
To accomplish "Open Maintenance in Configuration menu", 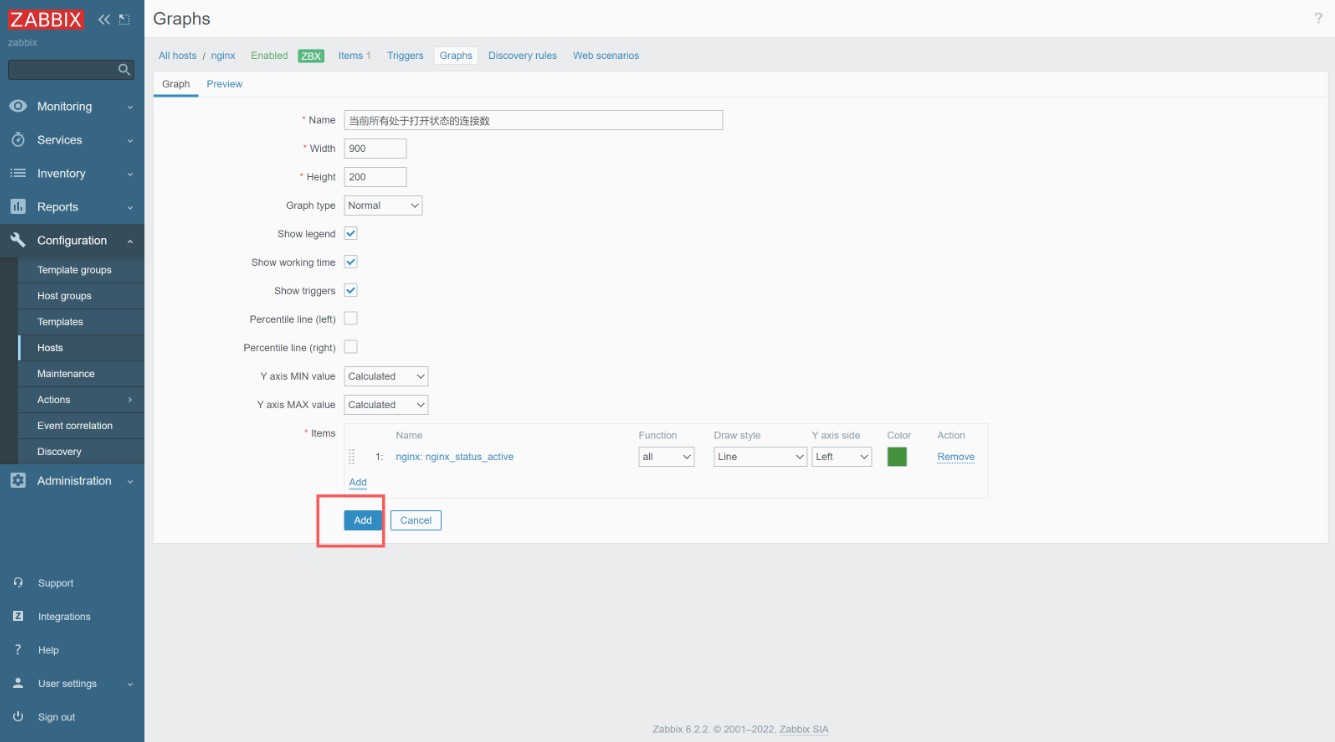I will [x=66, y=374].
